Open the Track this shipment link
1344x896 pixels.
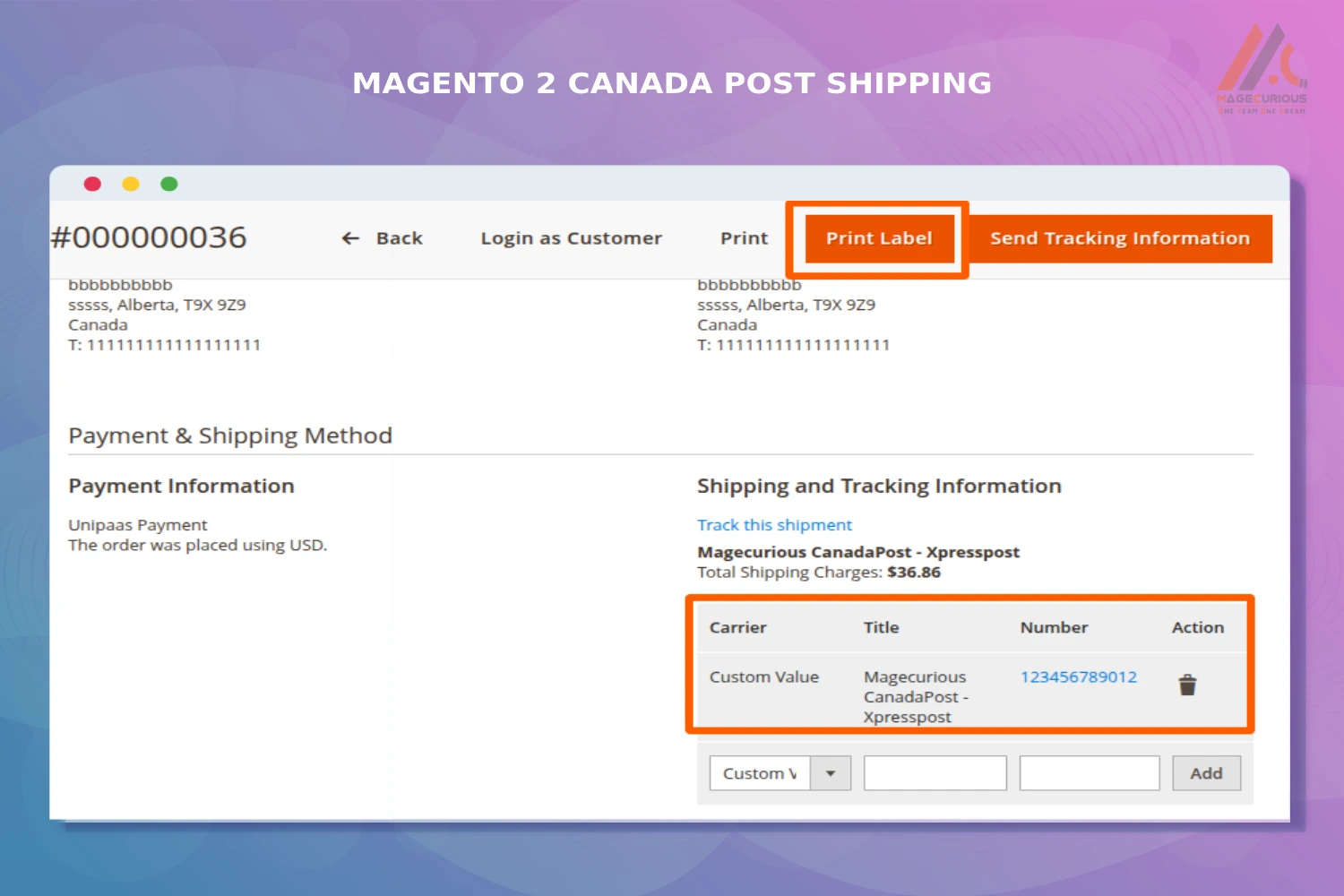pos(774,524)
